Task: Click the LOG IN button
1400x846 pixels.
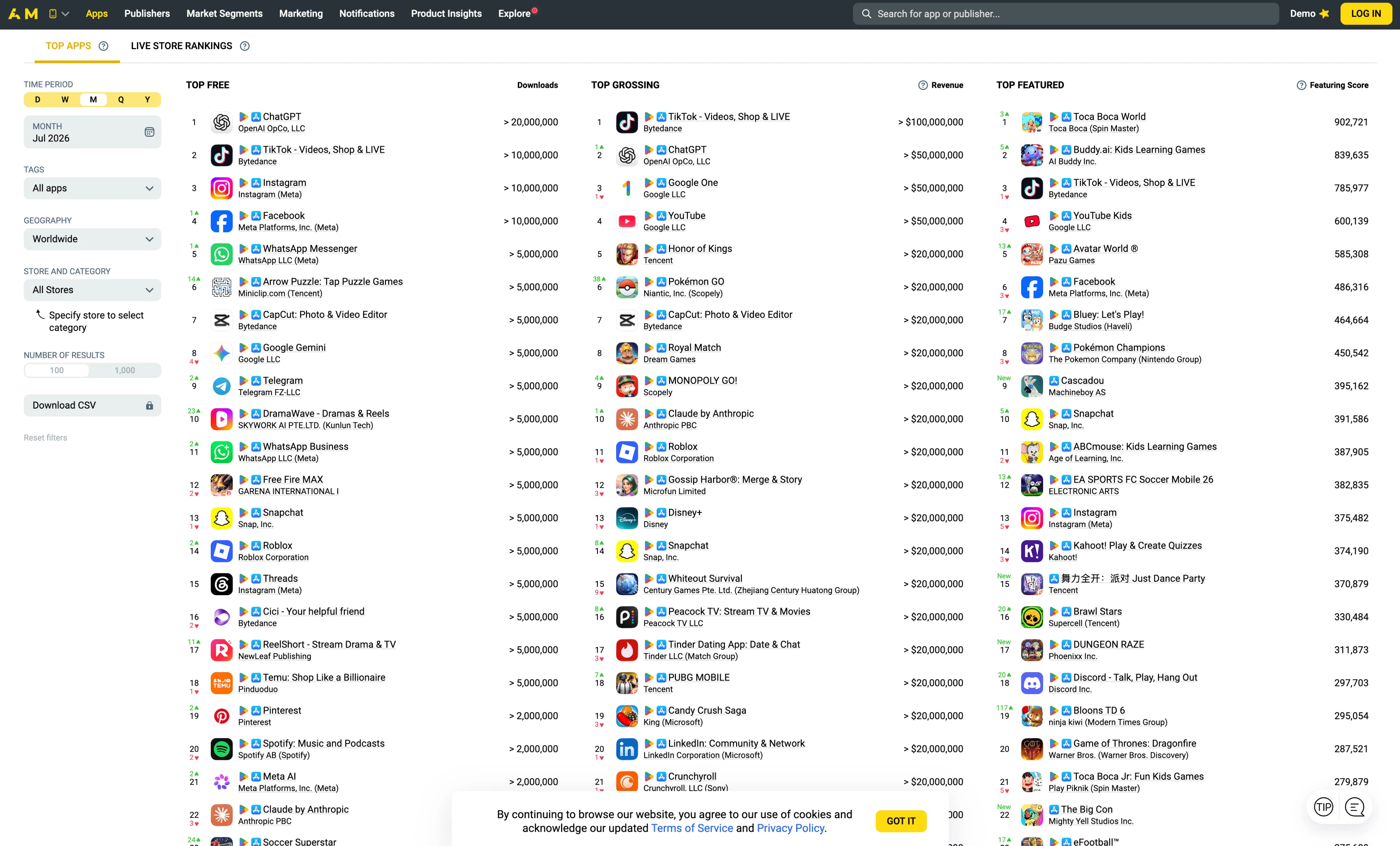Action: pos(1366,13)
